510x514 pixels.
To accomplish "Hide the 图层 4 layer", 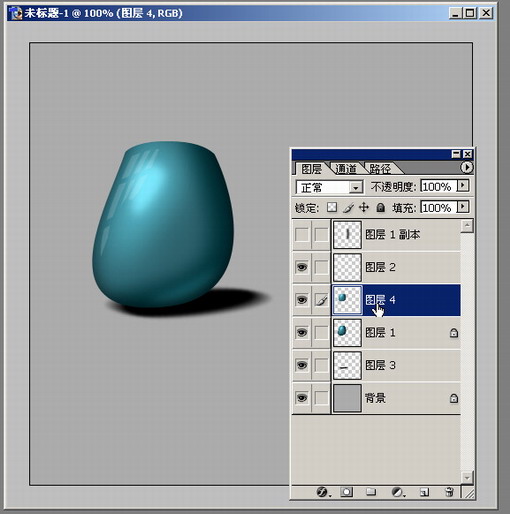I will [x=302, y=300].
